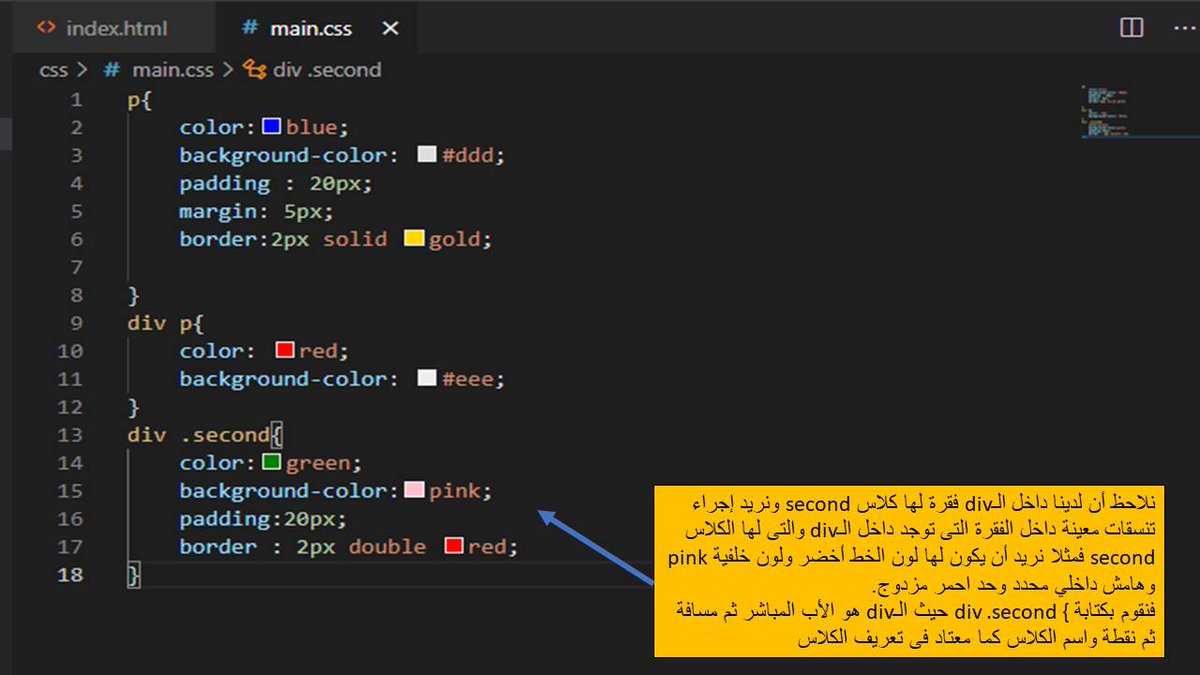Click line number 9 in gutter
Screen dimensions: 1200x675
point(77,323)
